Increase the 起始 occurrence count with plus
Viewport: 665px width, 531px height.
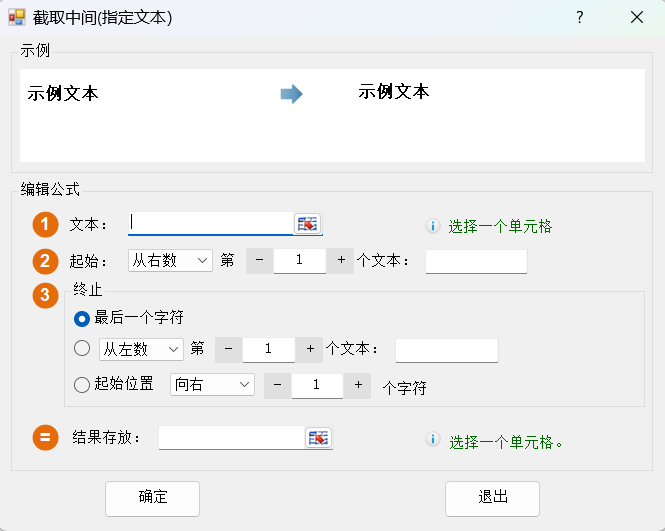(341, 260)
